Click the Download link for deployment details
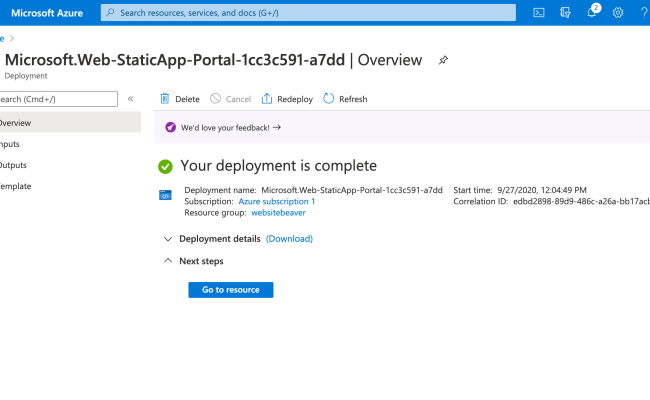650x400 pixels. (289, 239)
